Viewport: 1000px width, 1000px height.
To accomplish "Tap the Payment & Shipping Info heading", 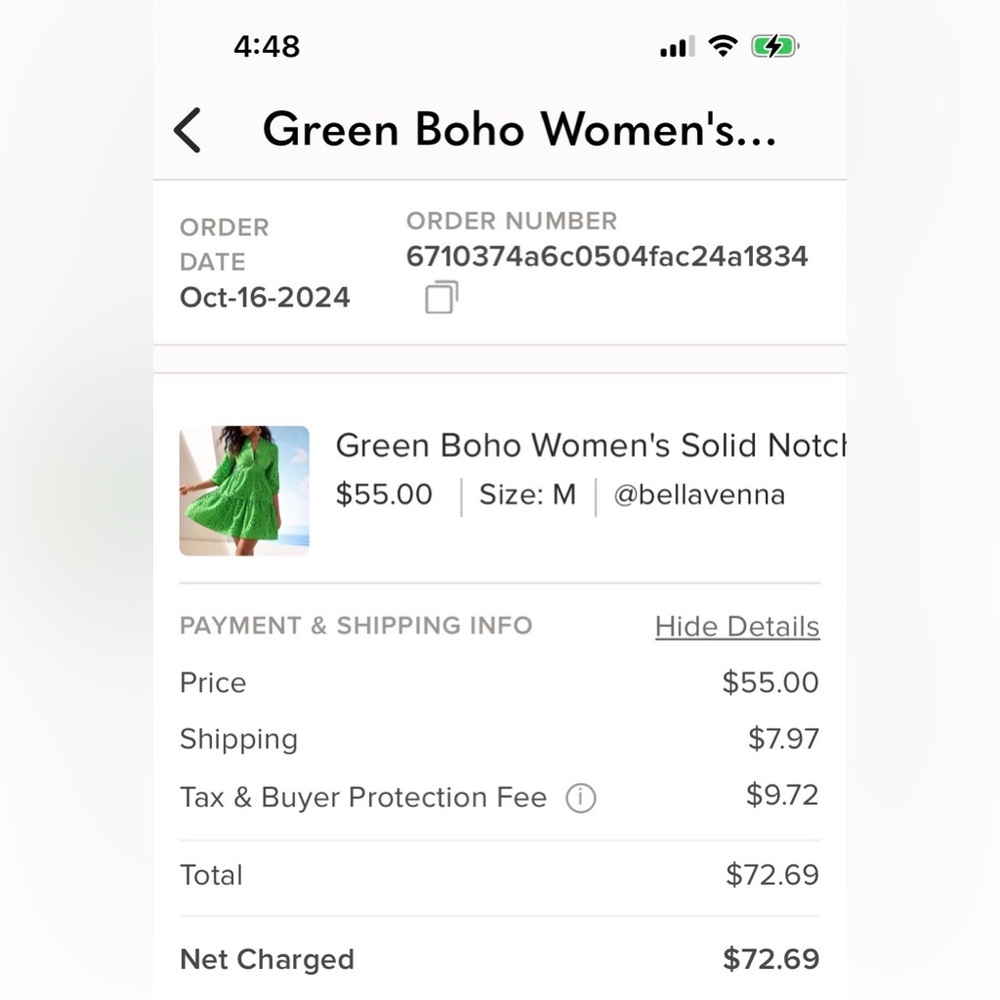I will [356, 626].
